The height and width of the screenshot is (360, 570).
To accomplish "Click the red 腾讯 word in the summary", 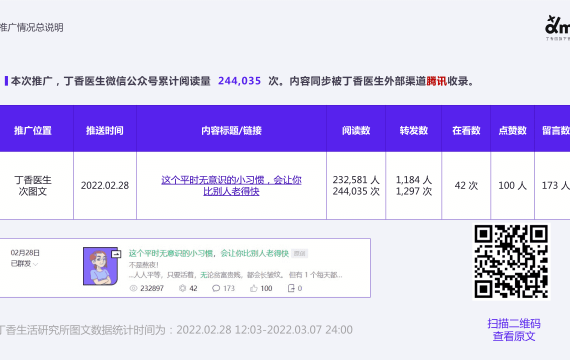I will 437,81.
